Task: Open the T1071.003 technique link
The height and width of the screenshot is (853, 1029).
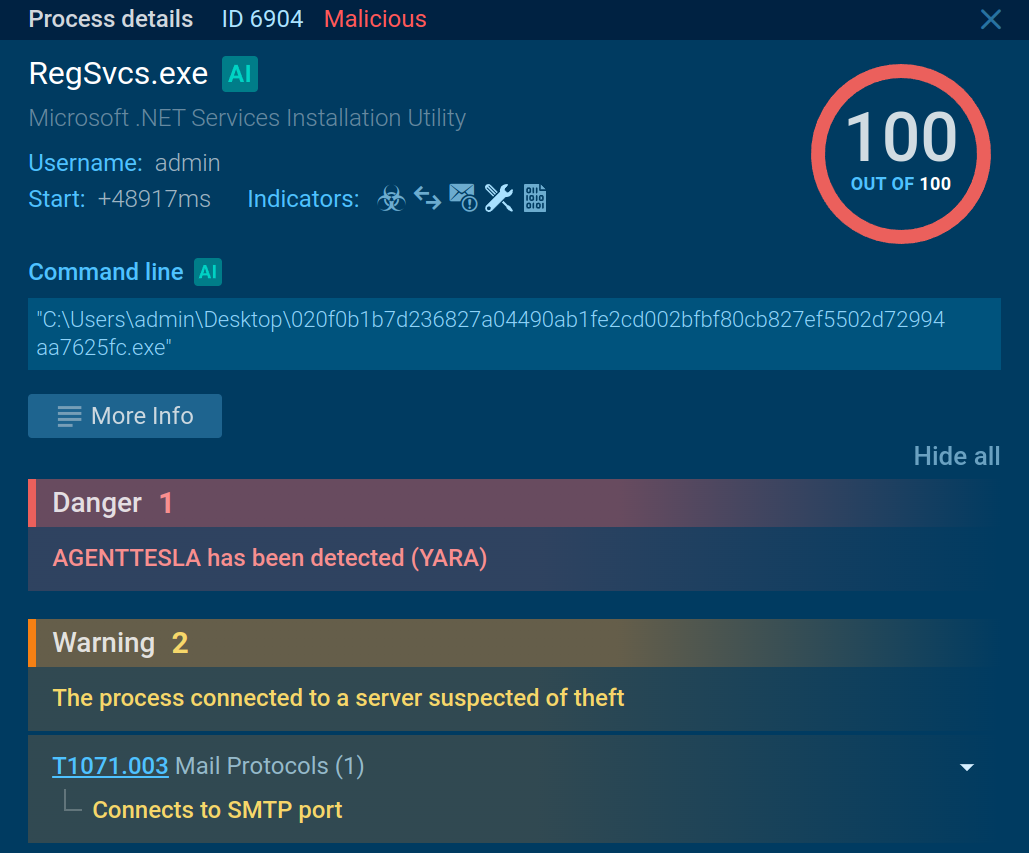Action: (x=110, y=766)
